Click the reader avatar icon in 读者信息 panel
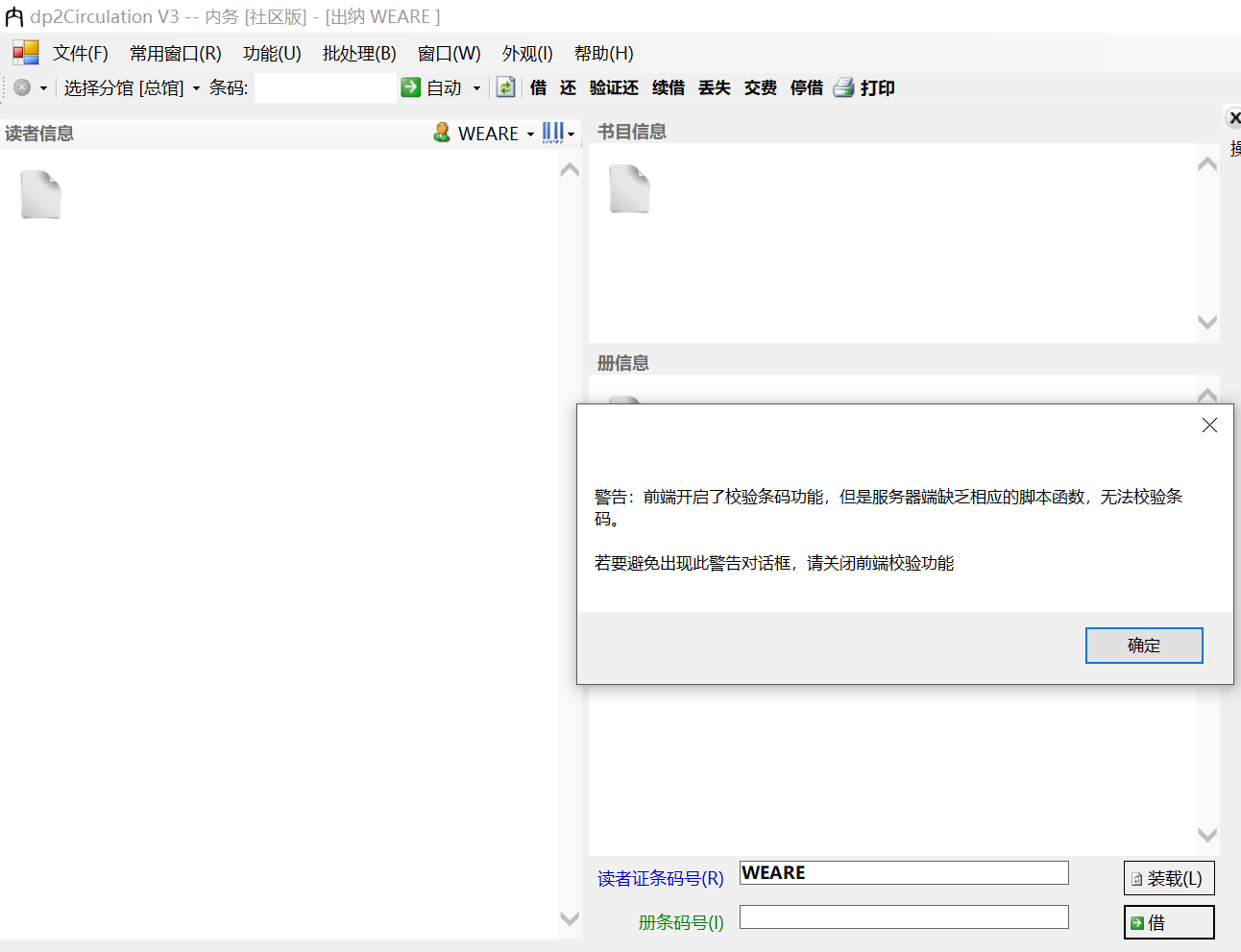Viewport: 1241px width, 952px height. 441,133
